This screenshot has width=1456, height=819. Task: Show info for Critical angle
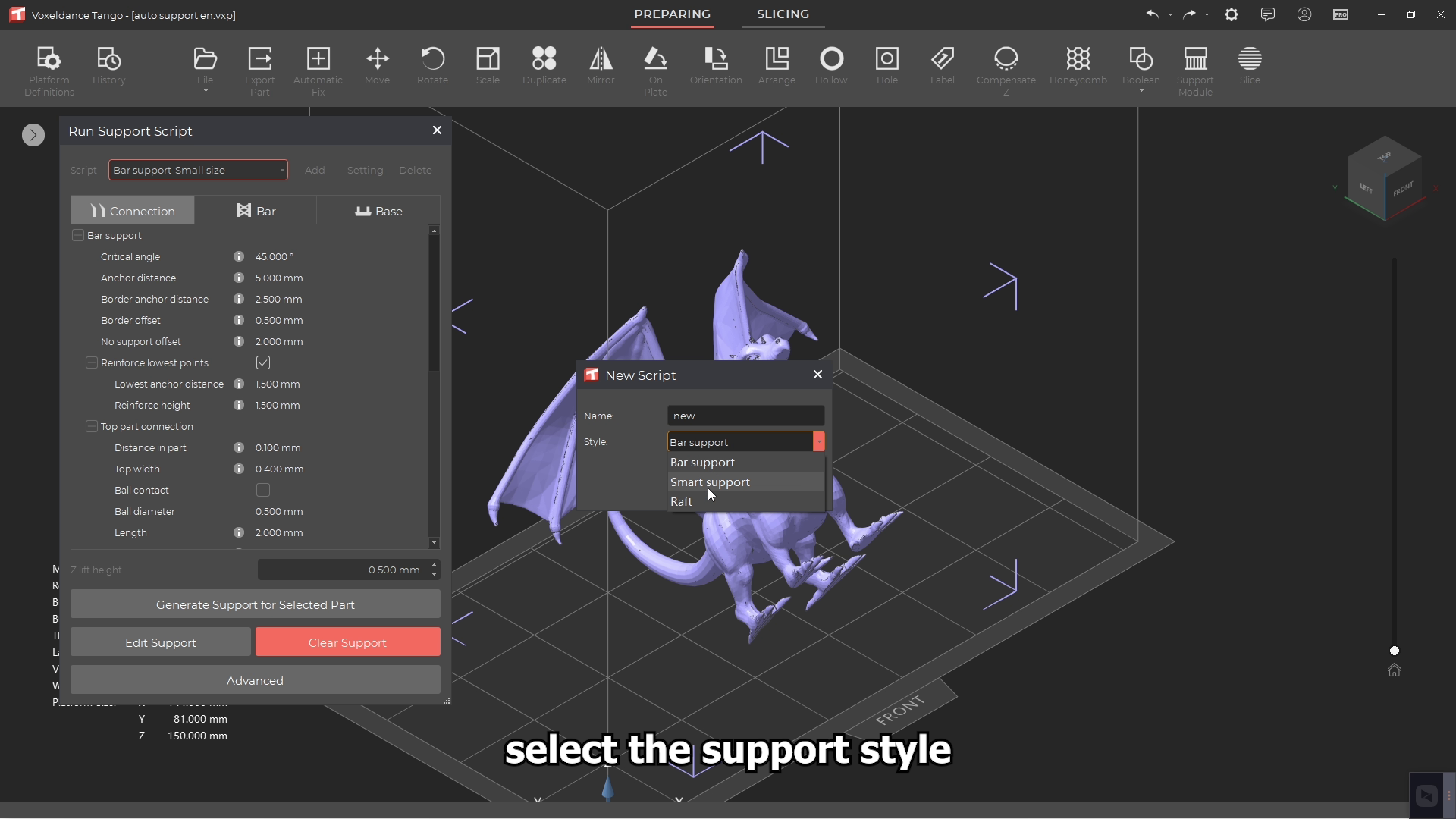pos(239,257)
